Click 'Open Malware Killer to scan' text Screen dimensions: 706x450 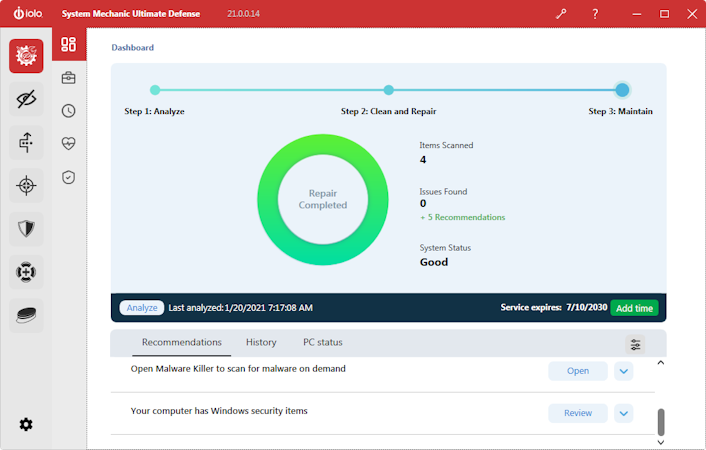pos(238,368)
